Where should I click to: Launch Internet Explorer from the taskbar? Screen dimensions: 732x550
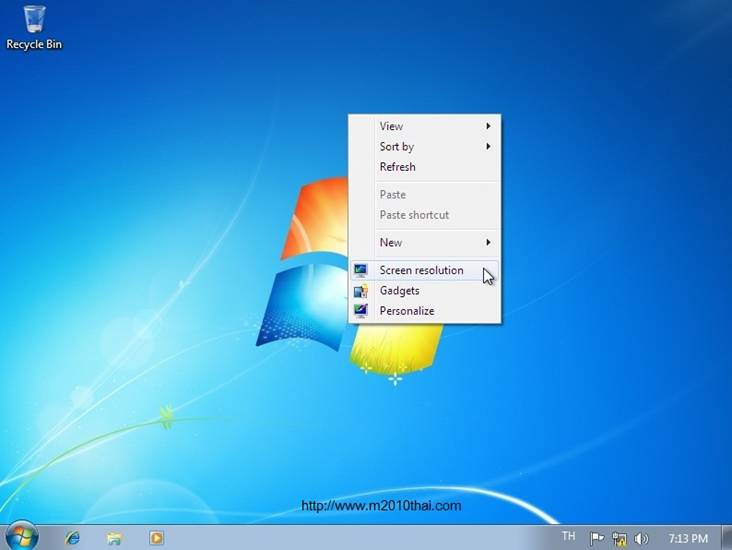click(x=72, y=538)
